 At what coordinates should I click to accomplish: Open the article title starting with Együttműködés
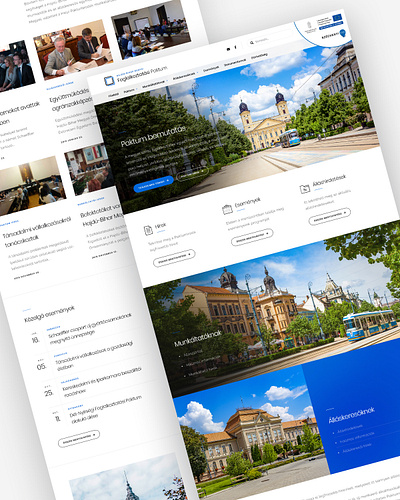point(70,99)
